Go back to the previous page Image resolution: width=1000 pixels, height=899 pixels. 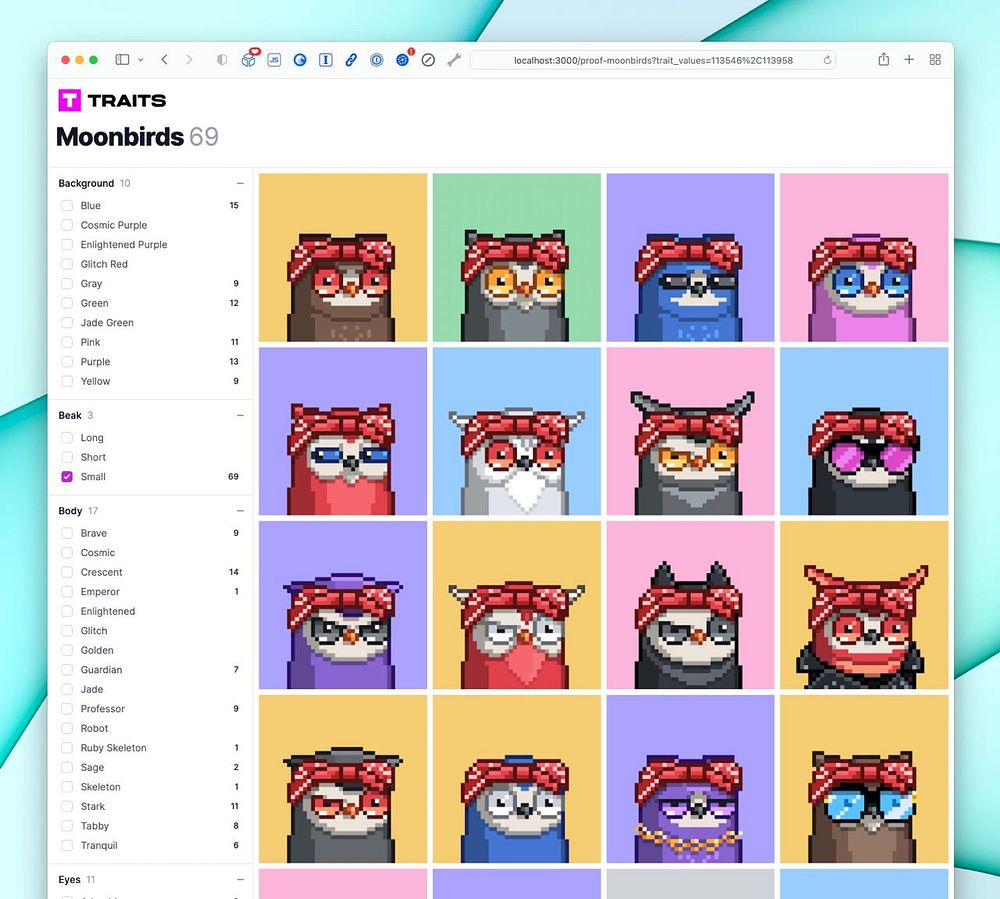coord(165,59)
